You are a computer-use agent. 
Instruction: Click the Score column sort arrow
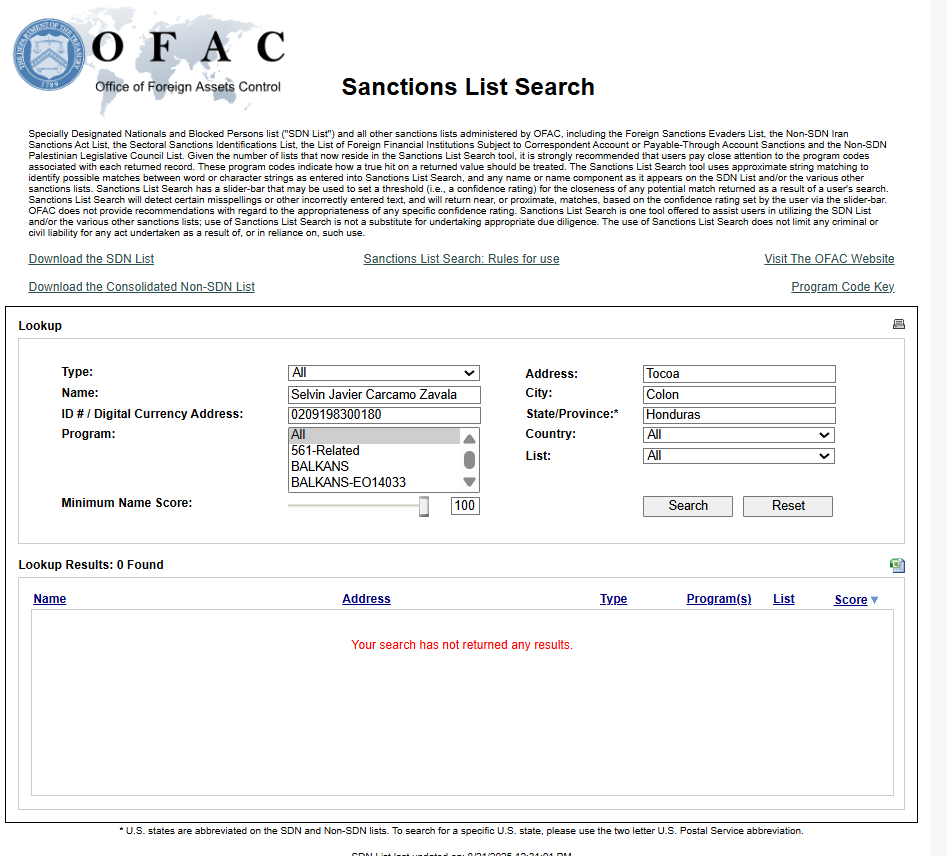874,600
